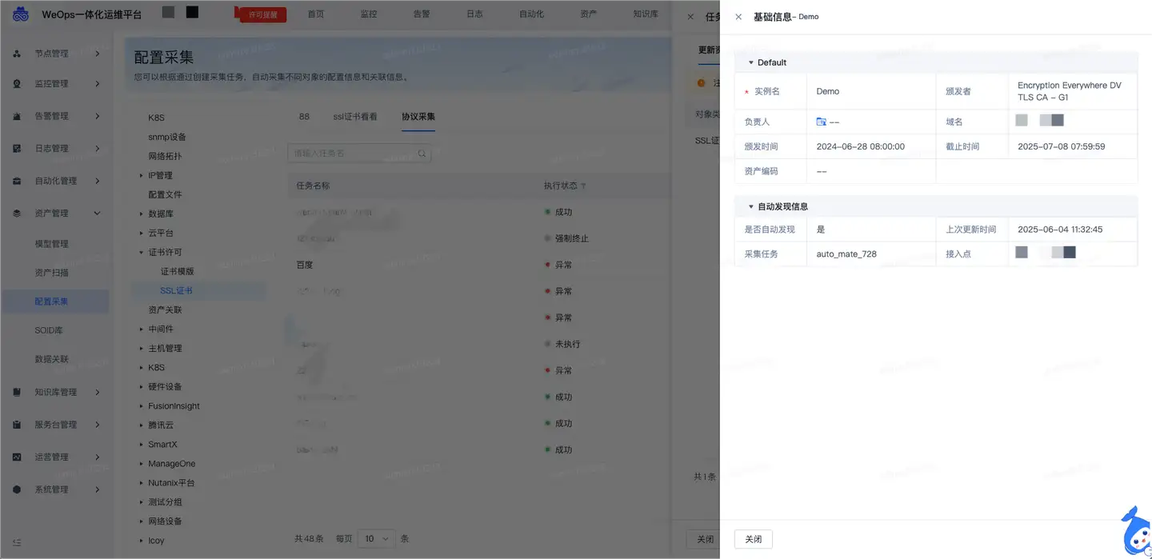Open 数据关联 in the sidebar submenu

point(51,360)
